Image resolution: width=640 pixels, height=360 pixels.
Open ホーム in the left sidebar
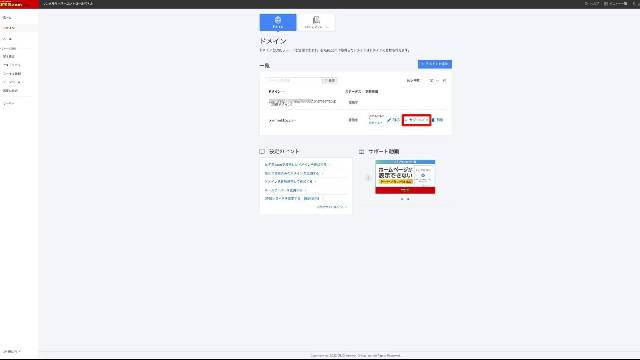7,18
